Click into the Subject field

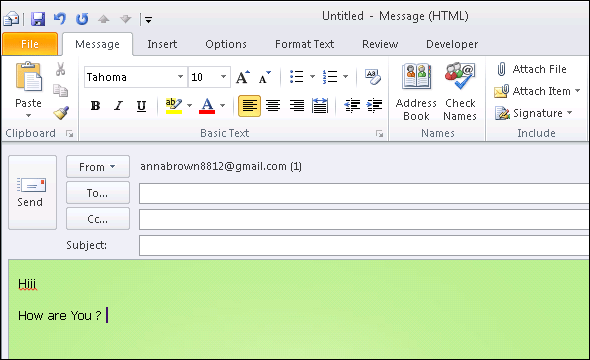point(364,245)
